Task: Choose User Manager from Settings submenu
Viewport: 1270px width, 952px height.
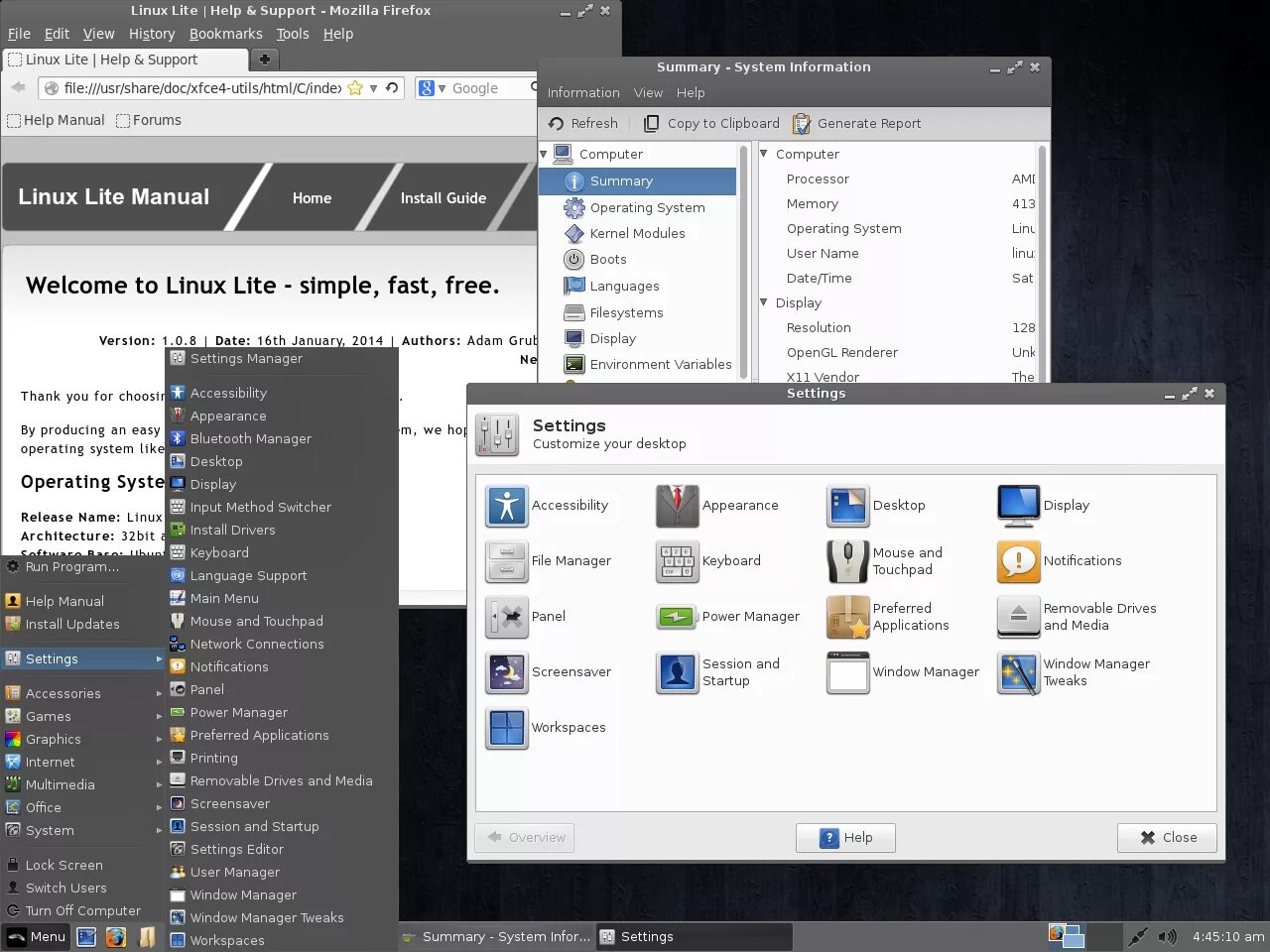Action: click(282, 873)
